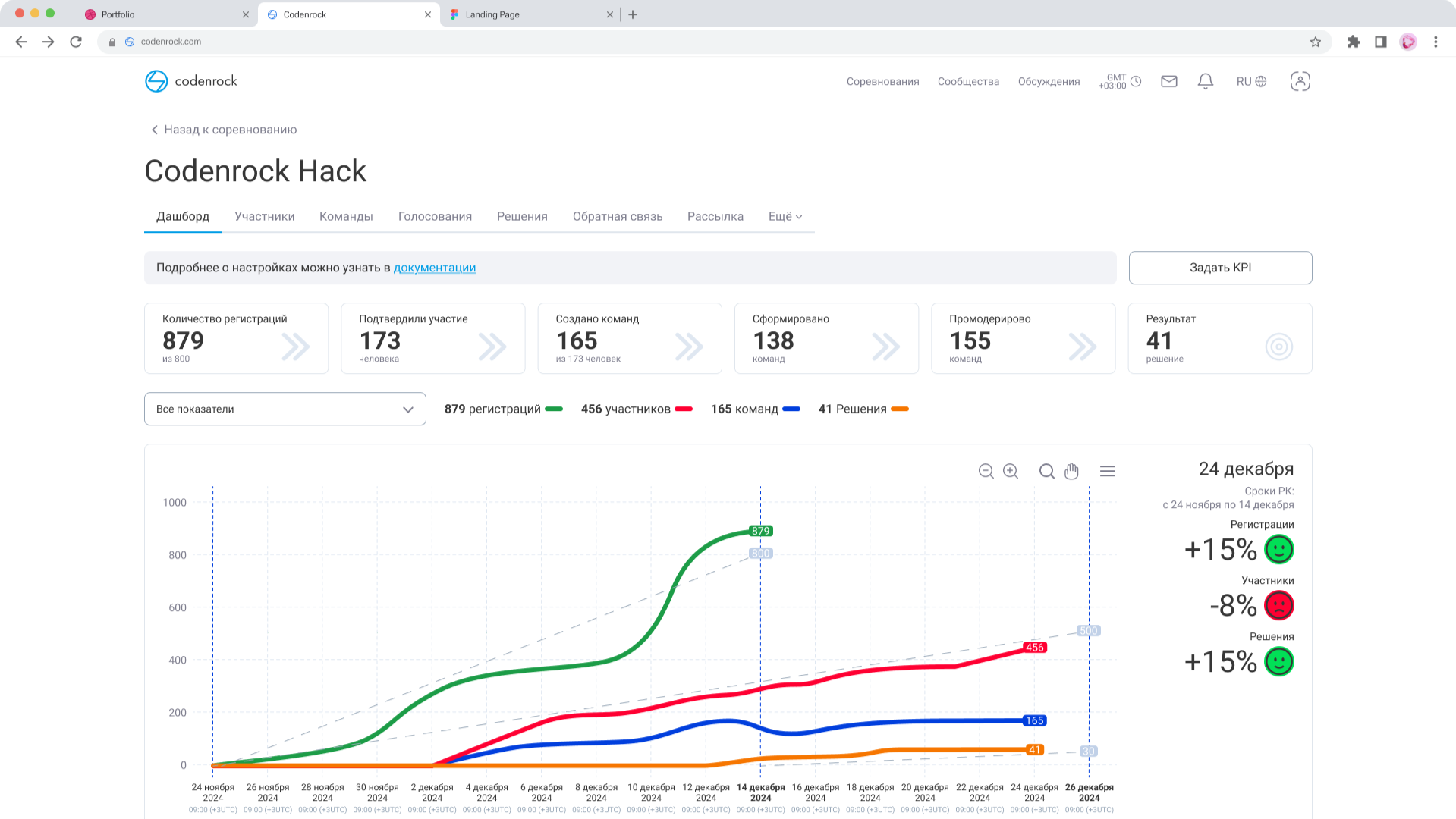Open the user profile icon

(x=1300, y=81)
